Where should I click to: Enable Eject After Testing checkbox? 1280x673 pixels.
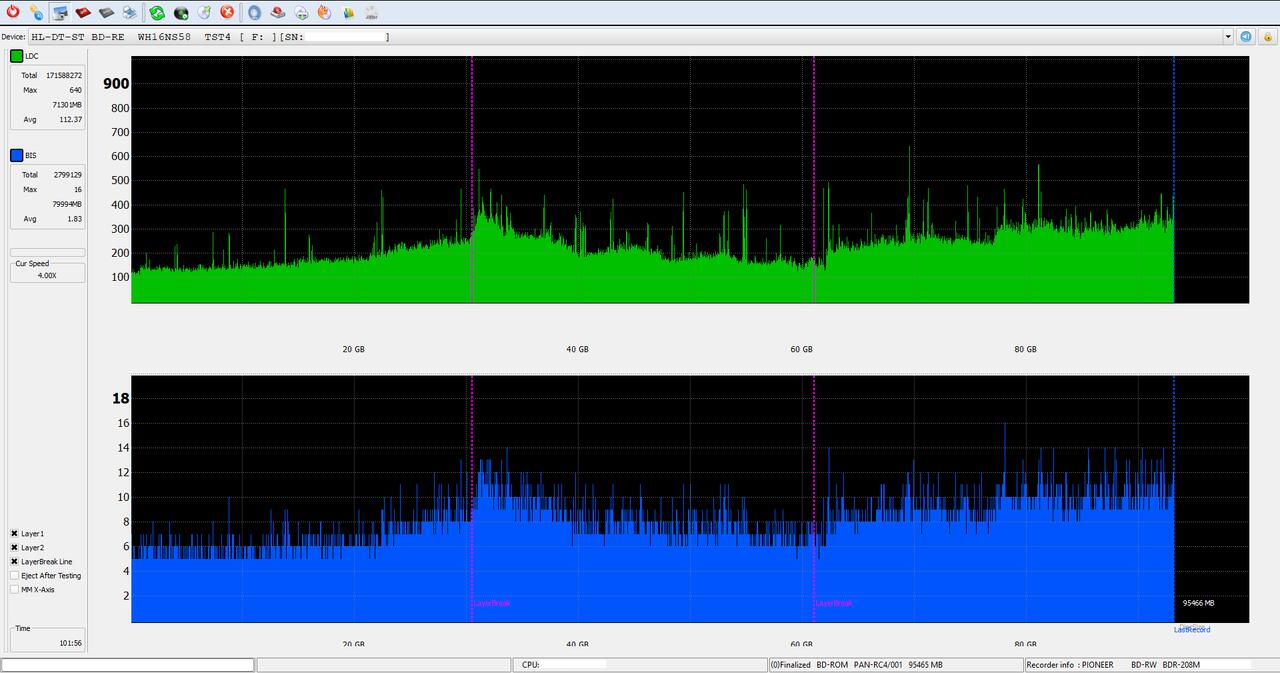(15, 576)
